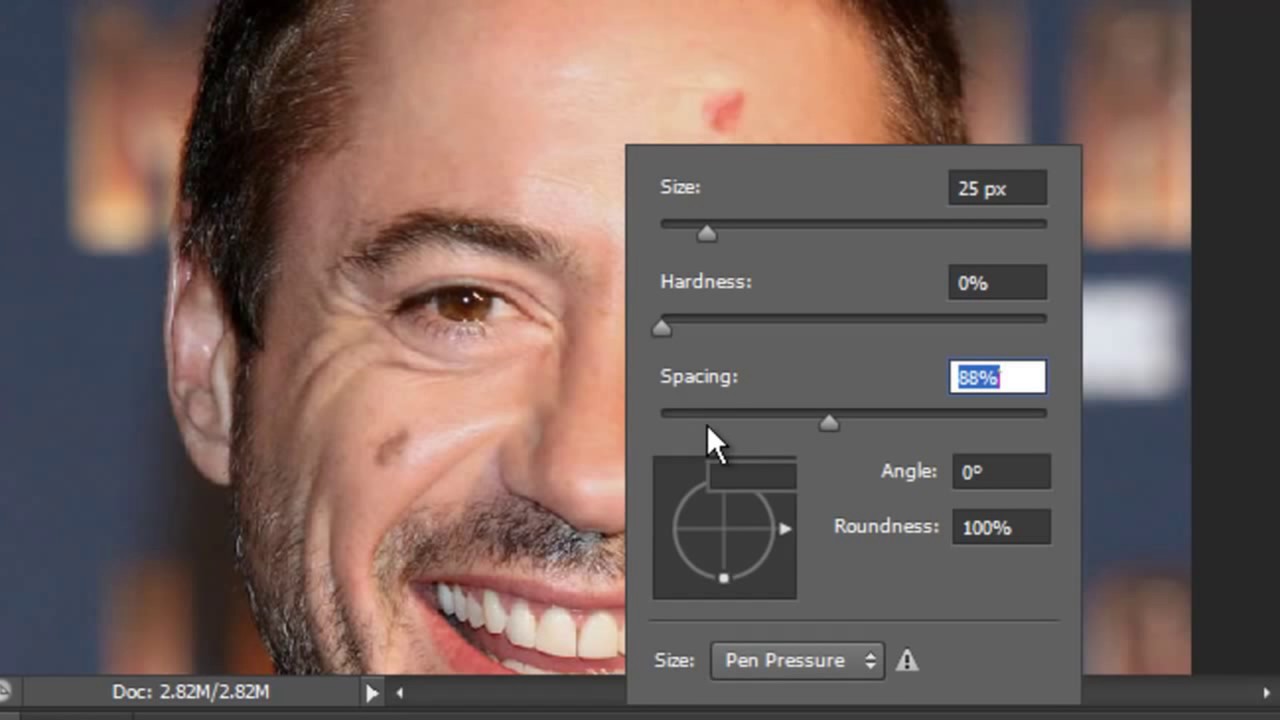
Task: Click the Angle: label
Action: click(909, 471)
